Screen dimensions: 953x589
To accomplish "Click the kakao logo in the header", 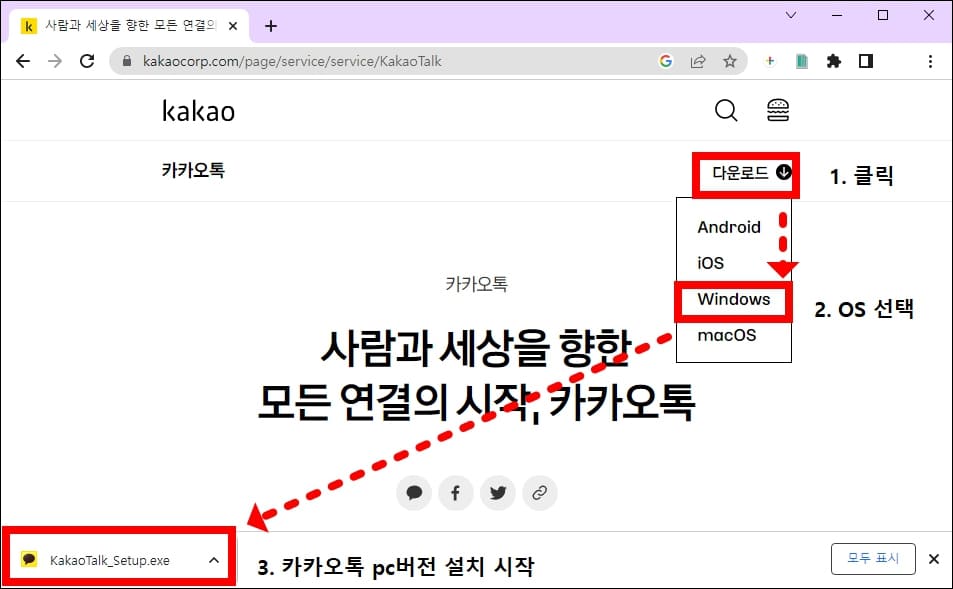I will pyautogui.click(x=197, y=110).
